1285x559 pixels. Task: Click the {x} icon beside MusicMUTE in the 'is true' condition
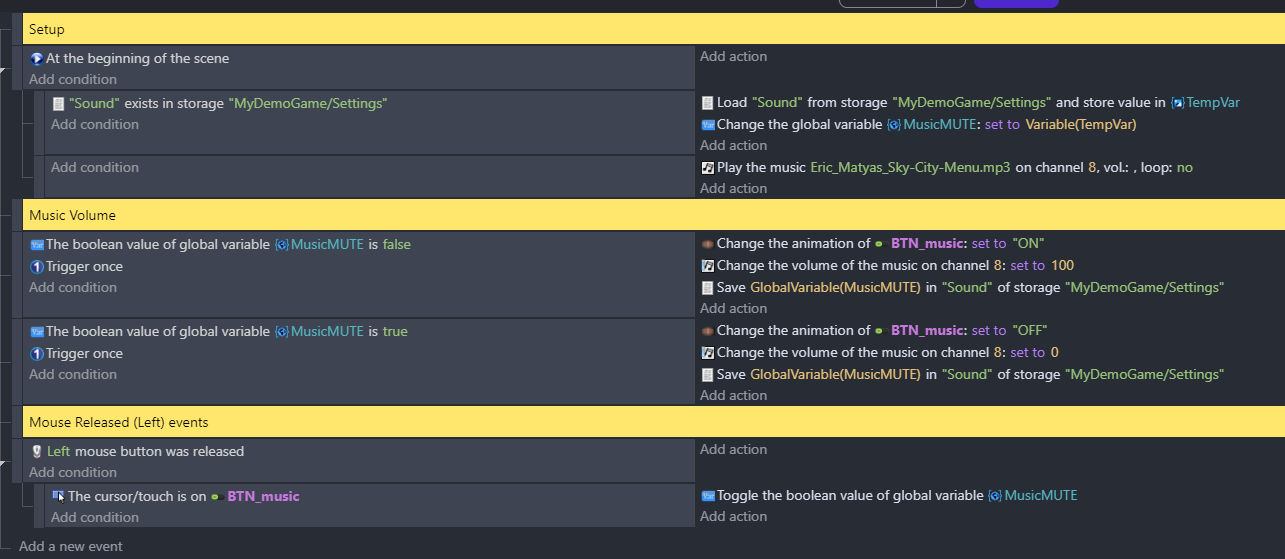pos(281,332)
